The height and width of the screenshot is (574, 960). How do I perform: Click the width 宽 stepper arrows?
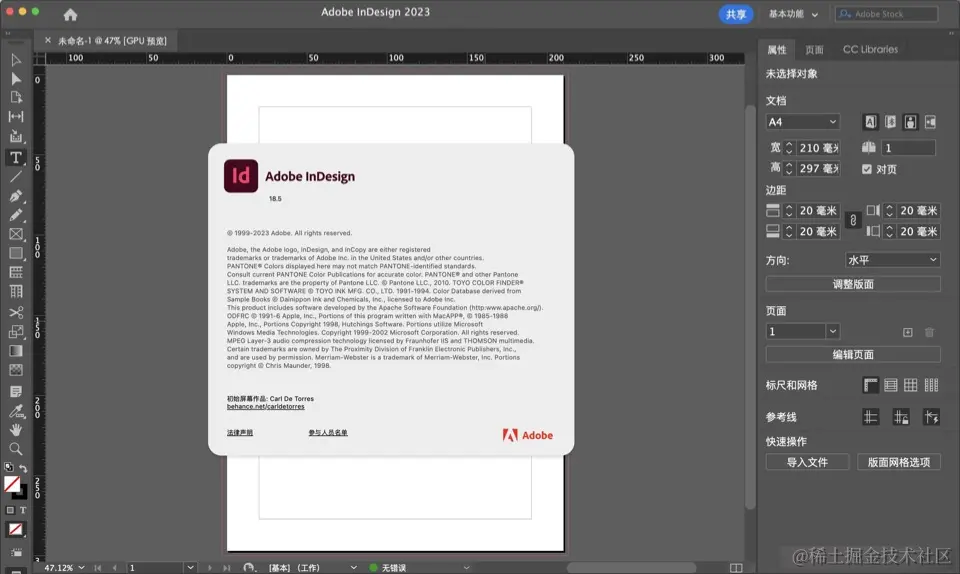(789, 148)
